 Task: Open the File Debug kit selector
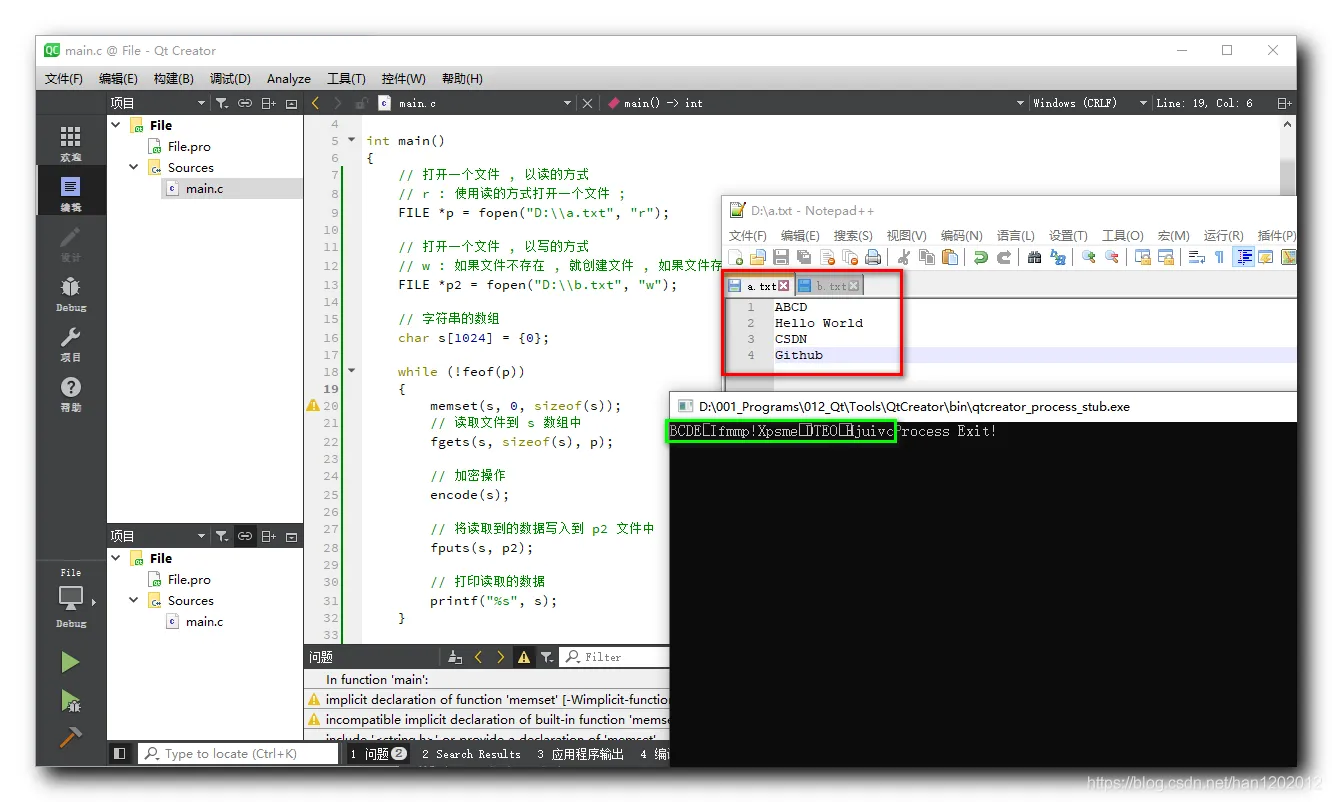point(70,598)
